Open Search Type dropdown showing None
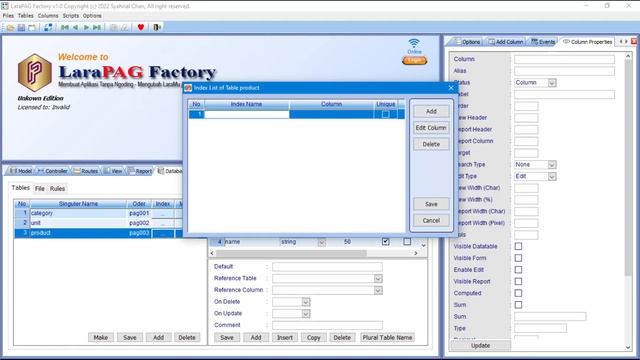Image resolution: width=640 pixels, height=360 pixels. 552,164
